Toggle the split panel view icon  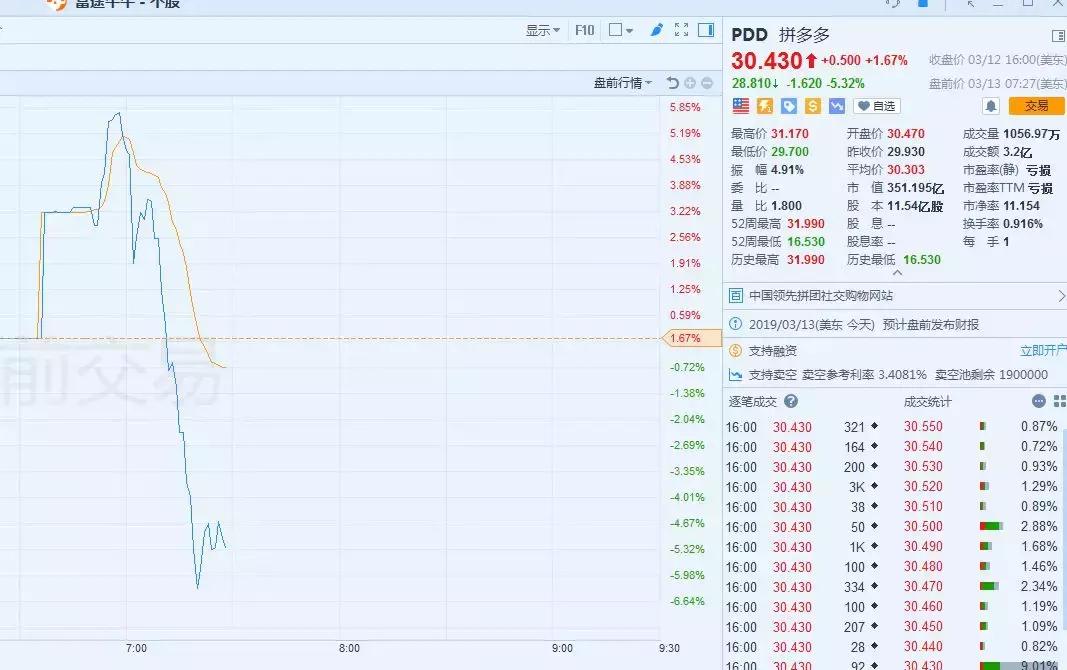(x=704, y=31)
